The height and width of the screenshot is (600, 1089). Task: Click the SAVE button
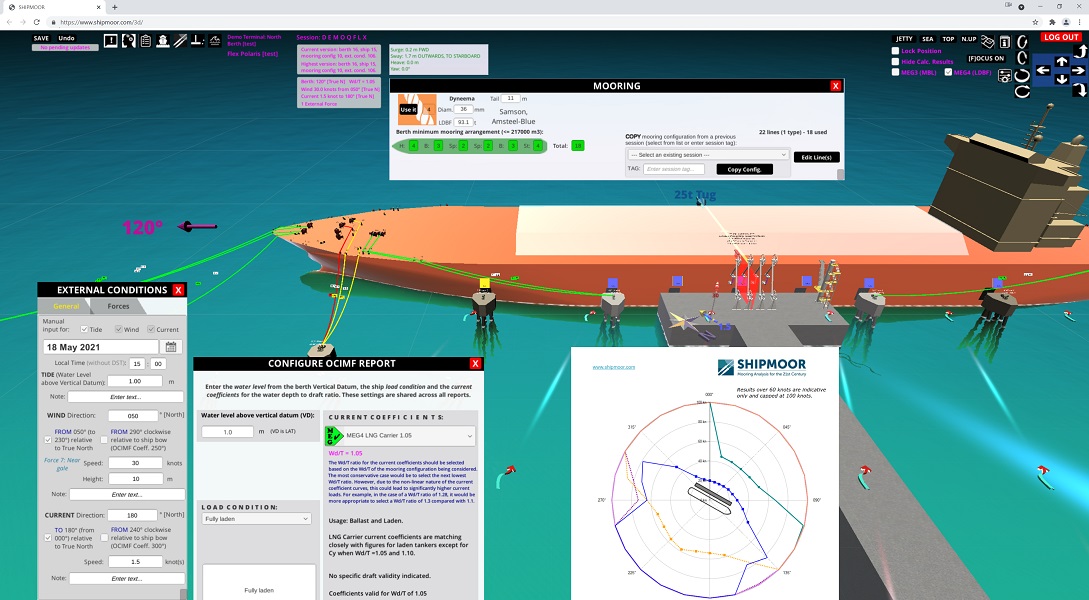[x=42, y=38]
